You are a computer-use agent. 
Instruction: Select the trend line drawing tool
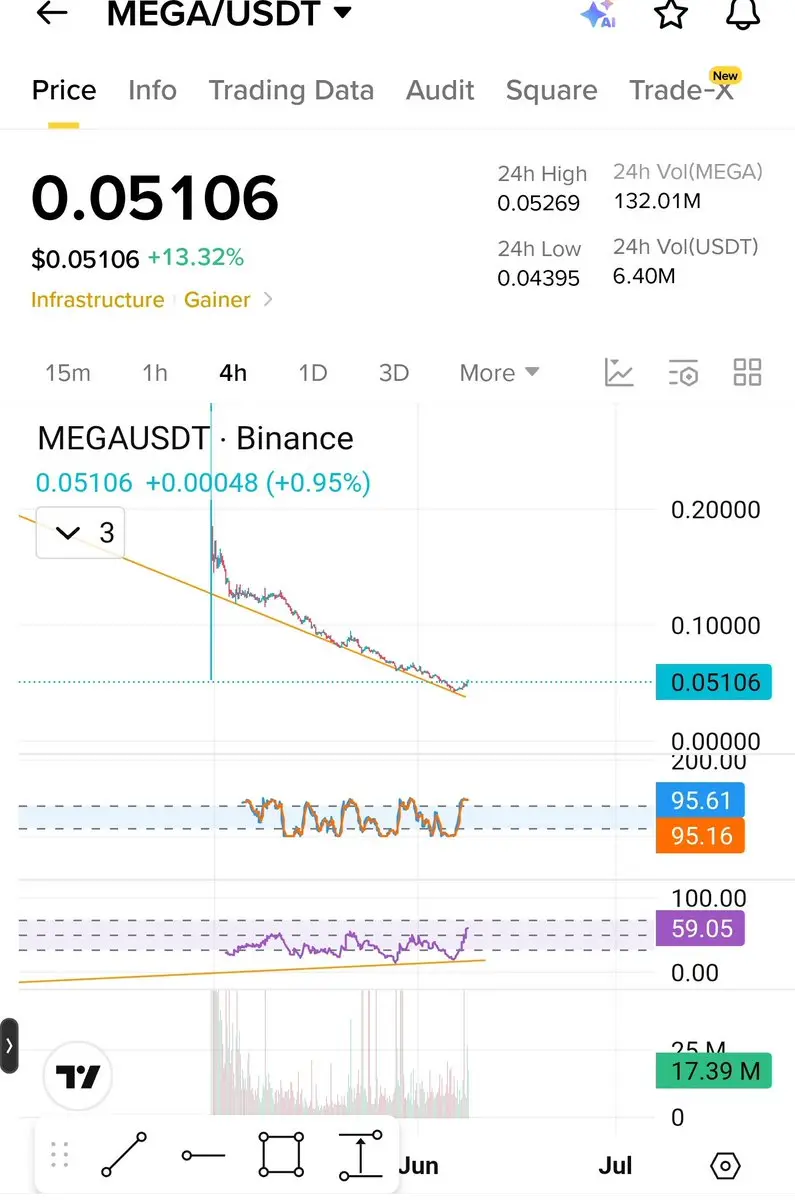[x=125, y=1155]
